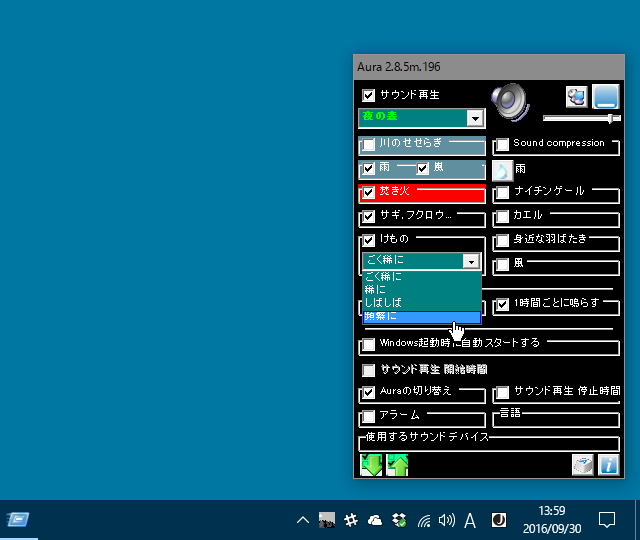
Task: Click the green up arrow button
Action: [397, 465]
